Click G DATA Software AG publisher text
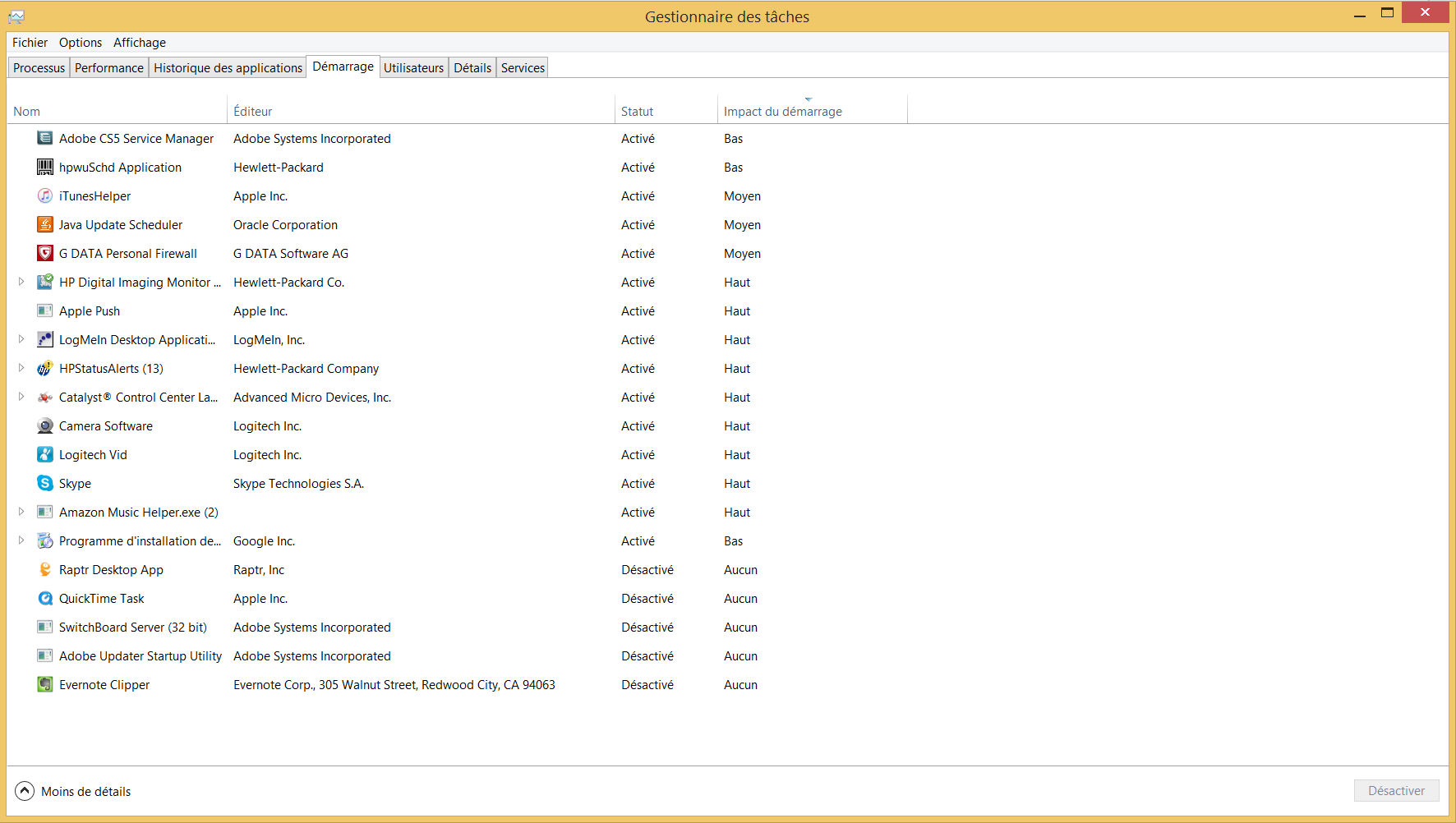 (x=291, y=253)
